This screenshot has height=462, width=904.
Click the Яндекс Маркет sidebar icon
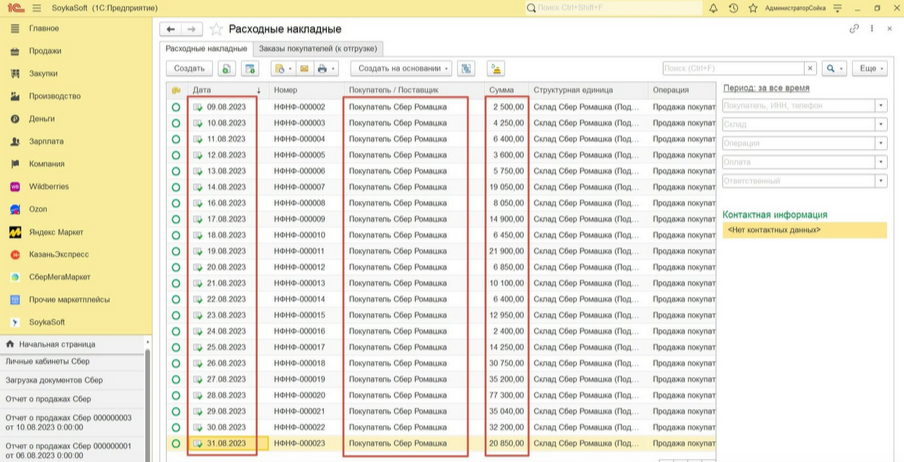tap(16, 232)
